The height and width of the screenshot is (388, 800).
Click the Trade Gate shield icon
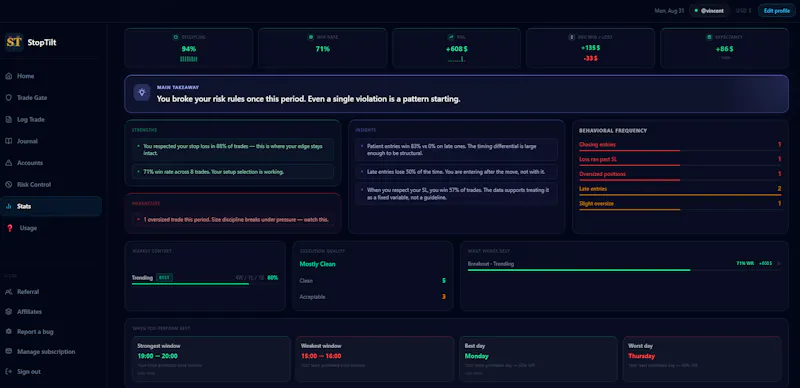(9, 98)
